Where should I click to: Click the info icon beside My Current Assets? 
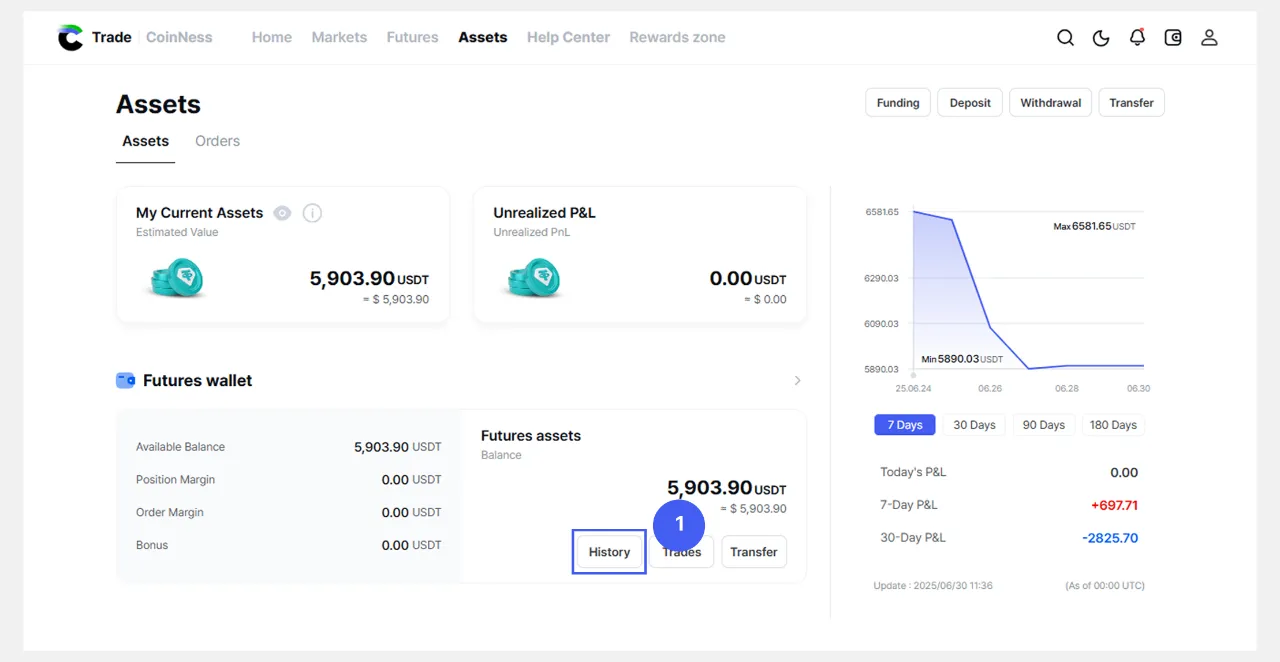point(312,213)
